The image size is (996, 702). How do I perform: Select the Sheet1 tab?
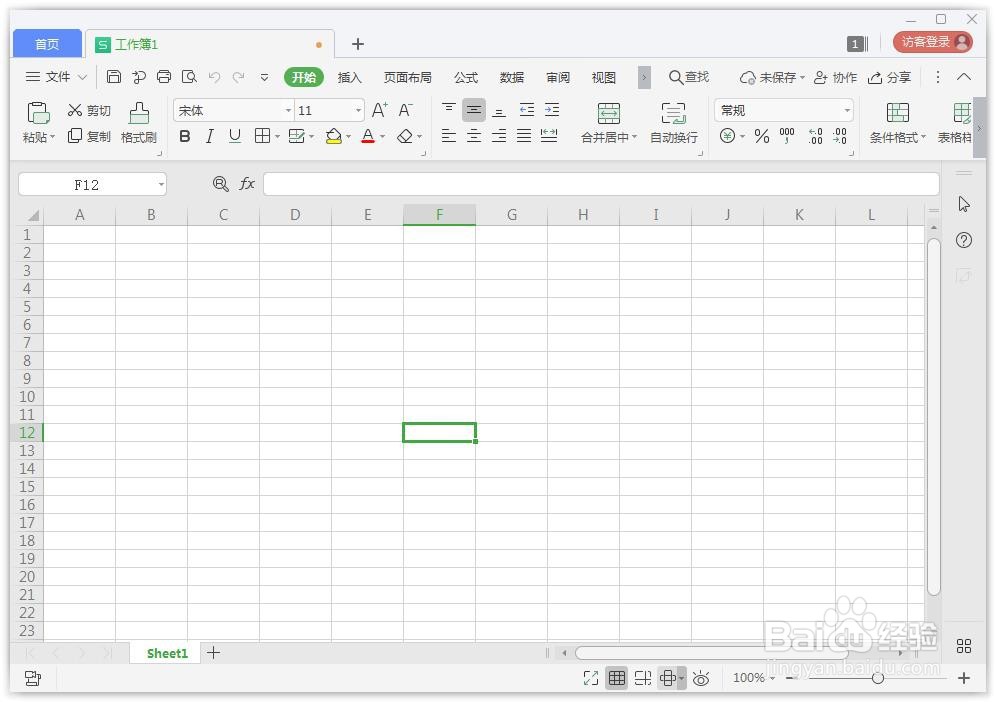click(x=167, y=653)
